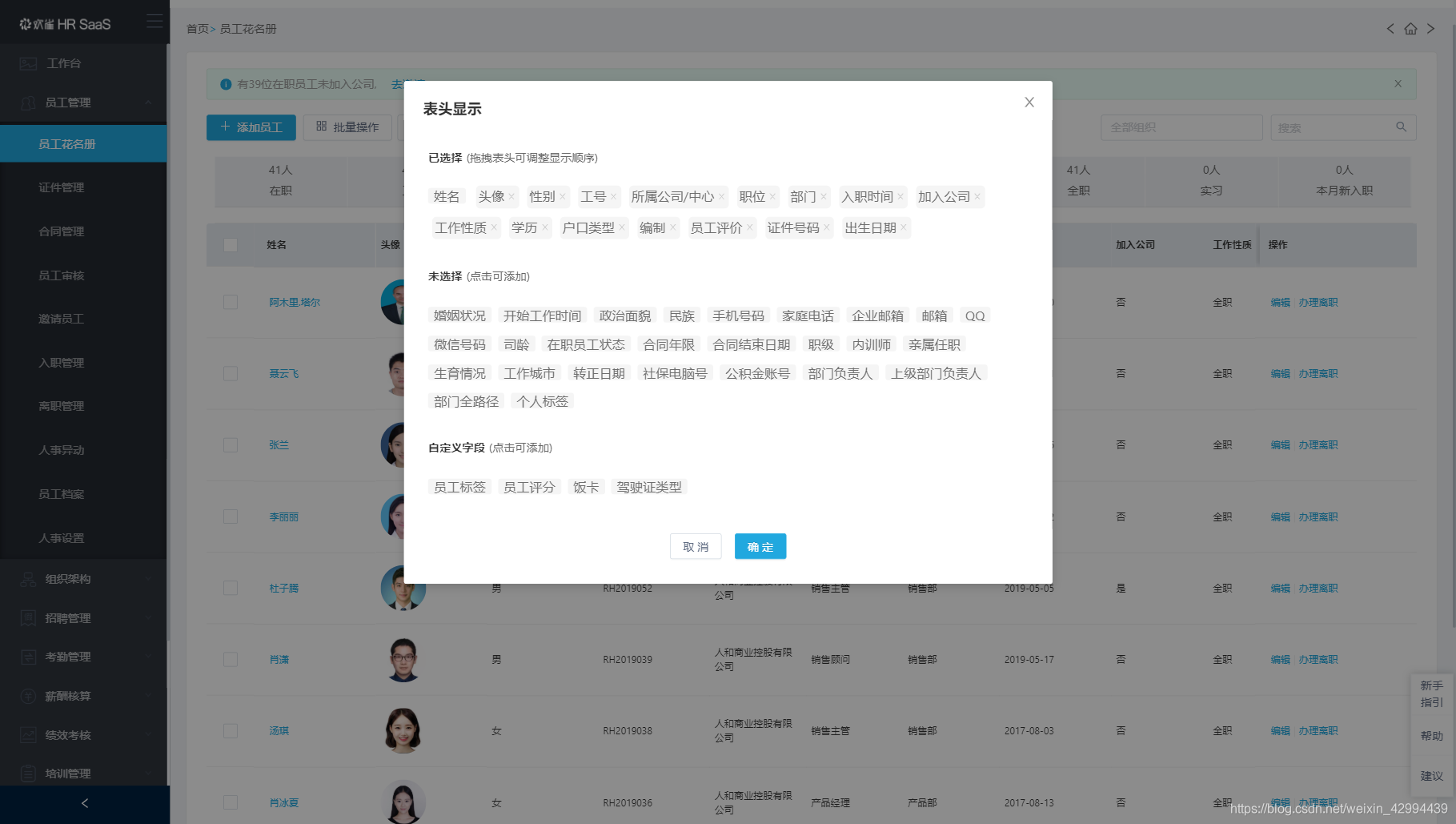Expand the 考勤管理 sidebar section
1456x824 pixels.
83,657
